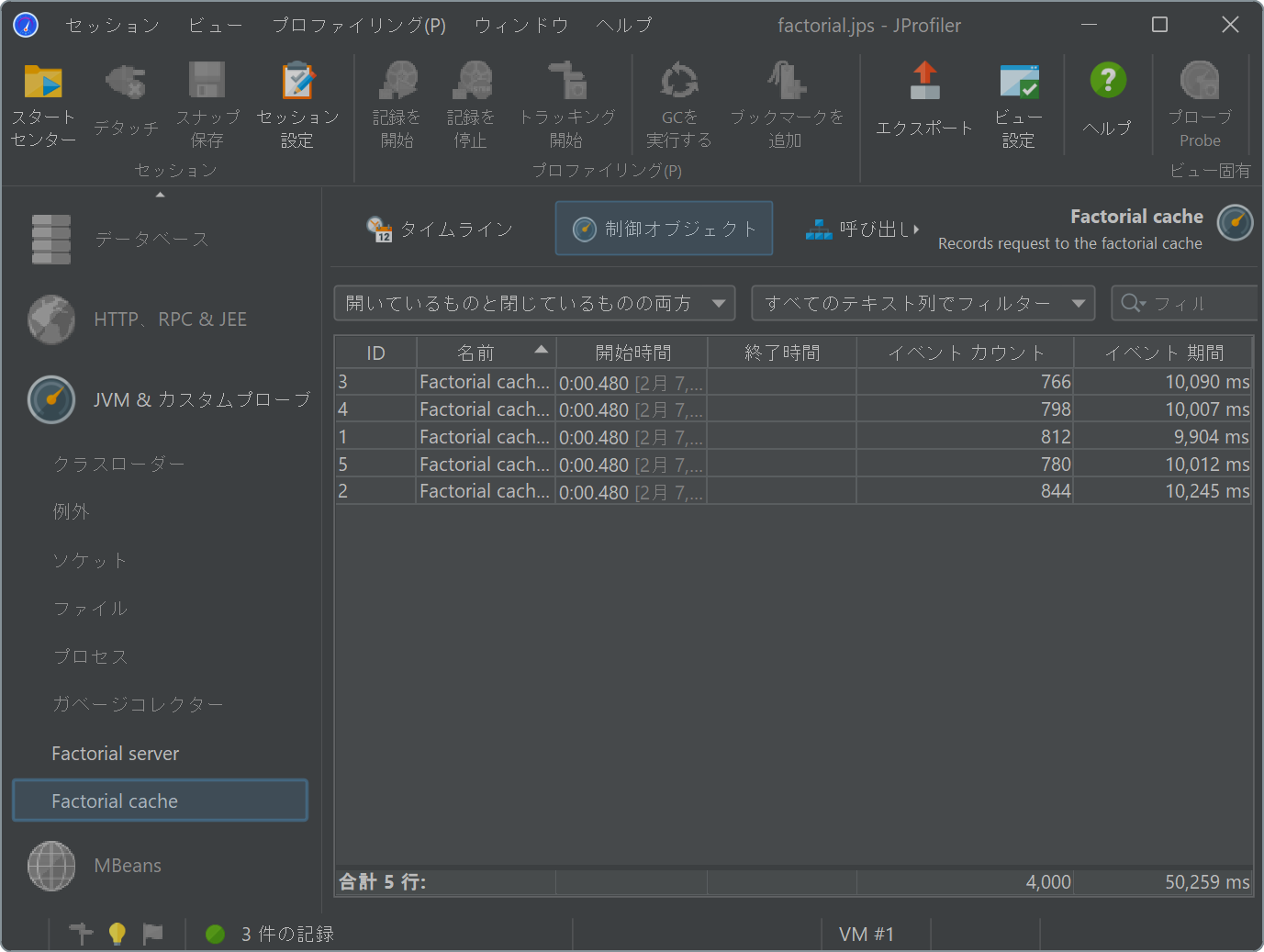Click the light bulb icon in status bar
Image resolution: width=1264 pixels, height=952 pixels.
(x=117, y=934)
